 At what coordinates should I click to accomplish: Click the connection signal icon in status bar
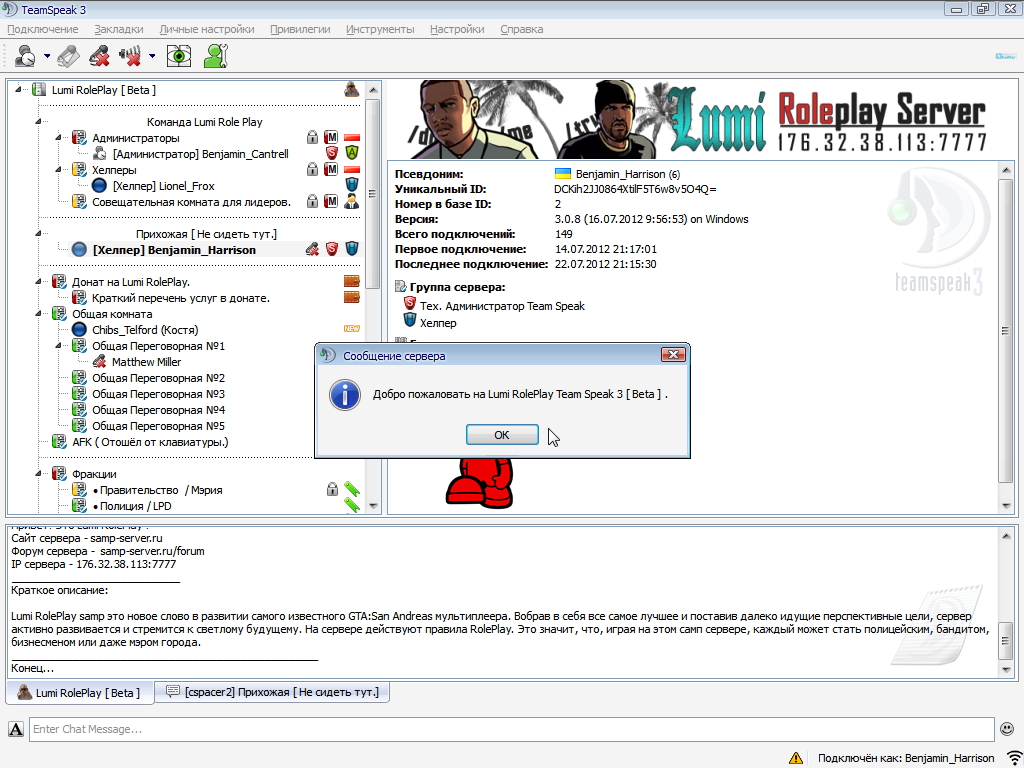click(x=1013, y=758)
